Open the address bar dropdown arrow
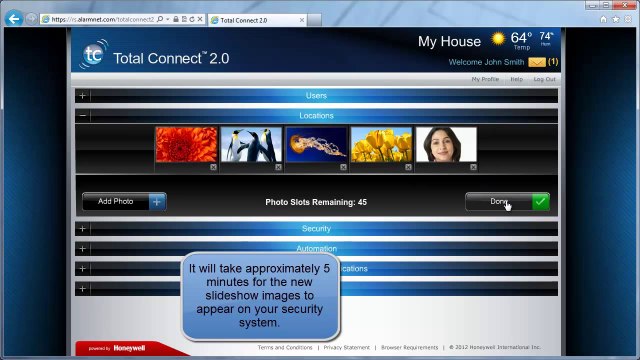The height and width of the screenshot is (360, 640). tap(168, 19)
